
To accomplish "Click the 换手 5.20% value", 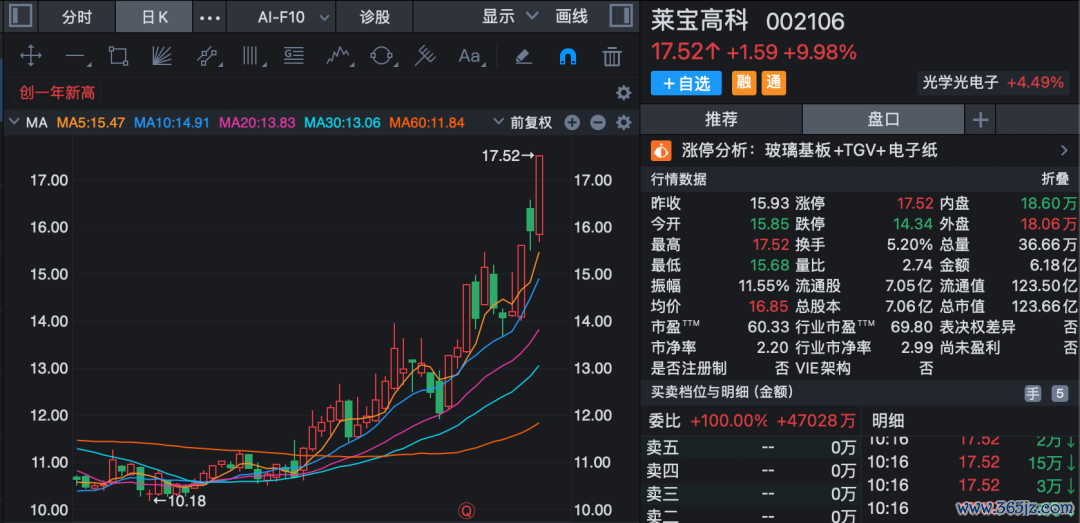I will tap(910, 245).
